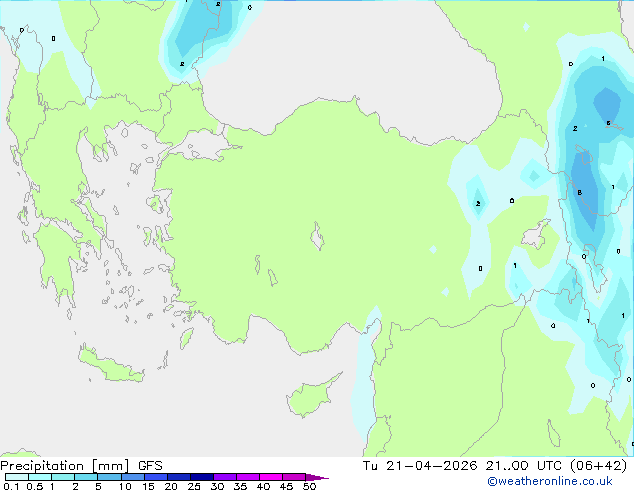Click the forecast date '21-04-2026'
The image size is (634, 490).
coord(431,466)
